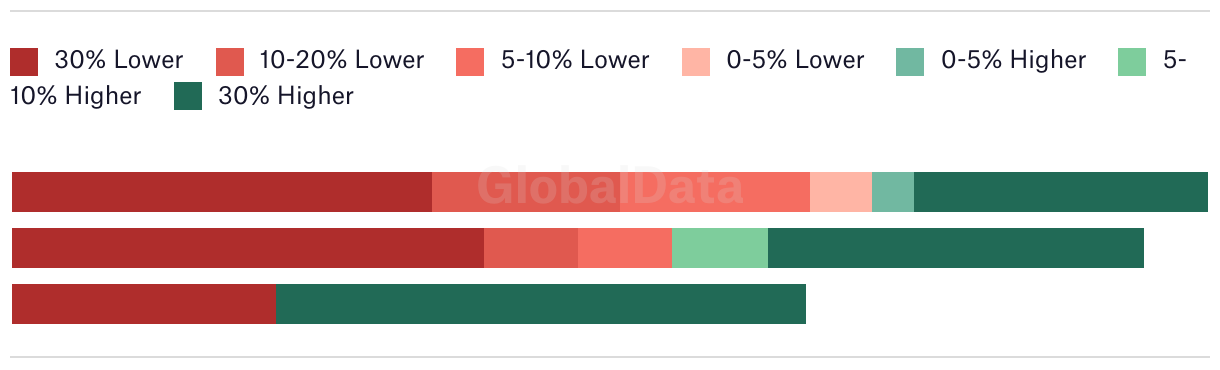Screen dimensions: 1220x370
Task: Click top bar dark red segment
Action: click(x=222, y=192)
